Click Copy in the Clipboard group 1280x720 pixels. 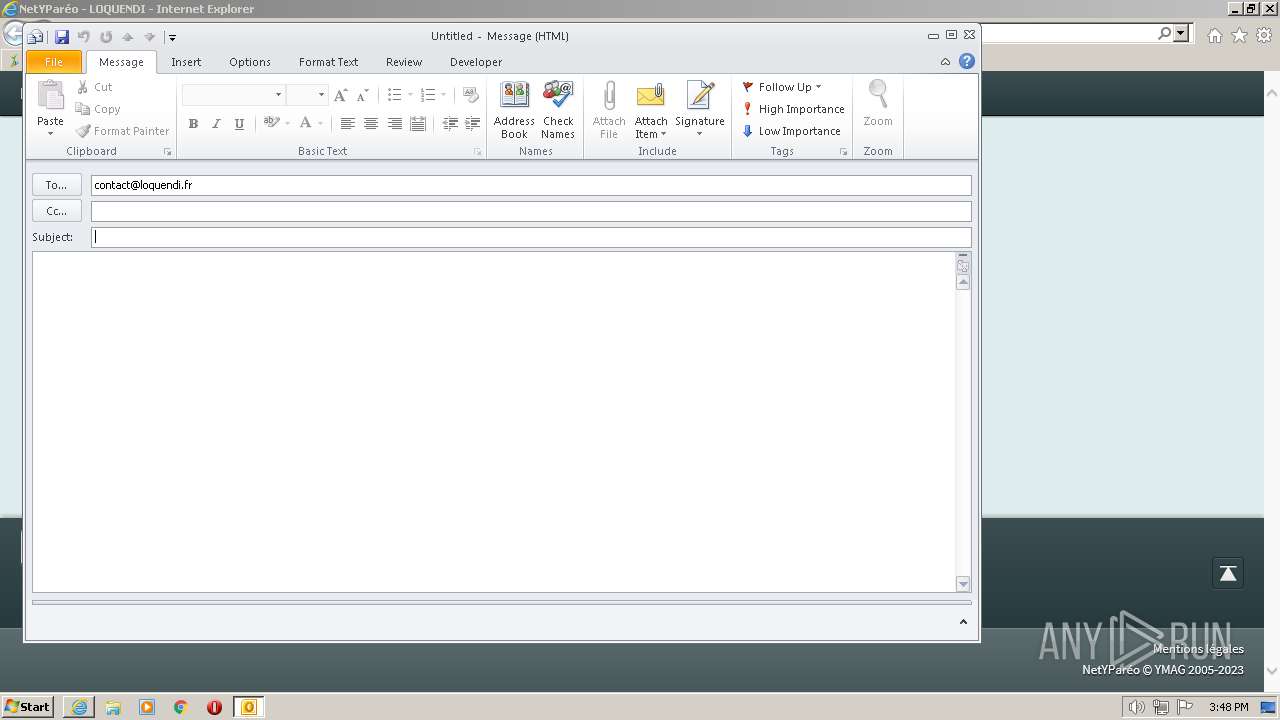(98, 109)
